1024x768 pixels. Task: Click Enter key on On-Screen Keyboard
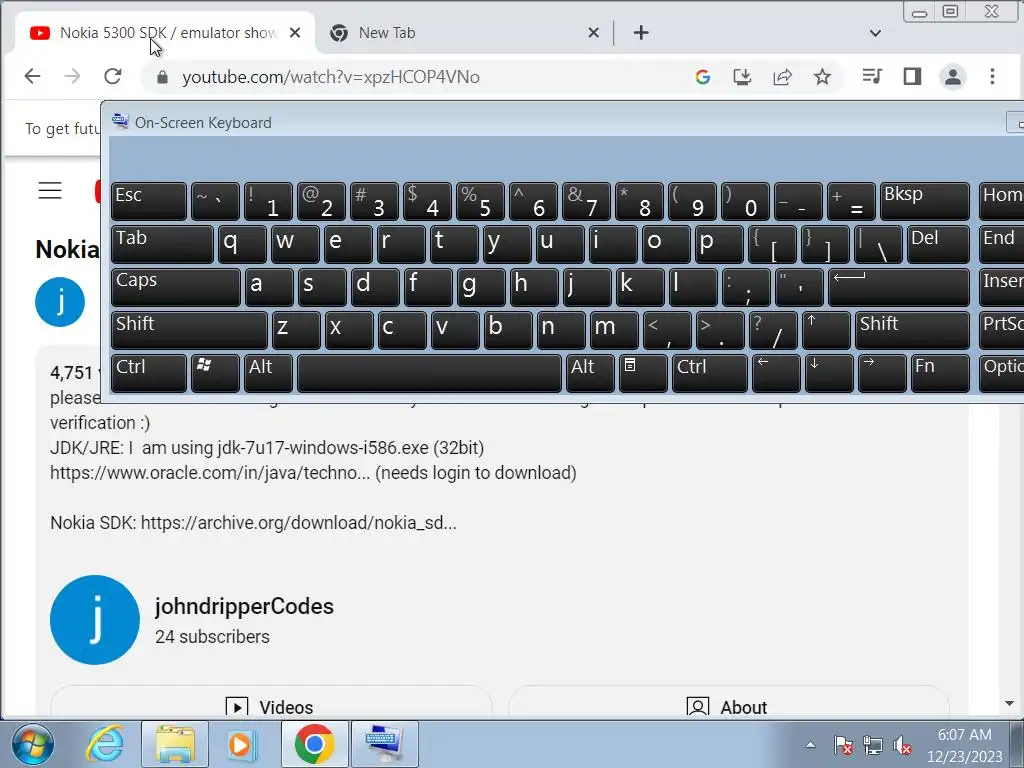(x=899, y=287)
